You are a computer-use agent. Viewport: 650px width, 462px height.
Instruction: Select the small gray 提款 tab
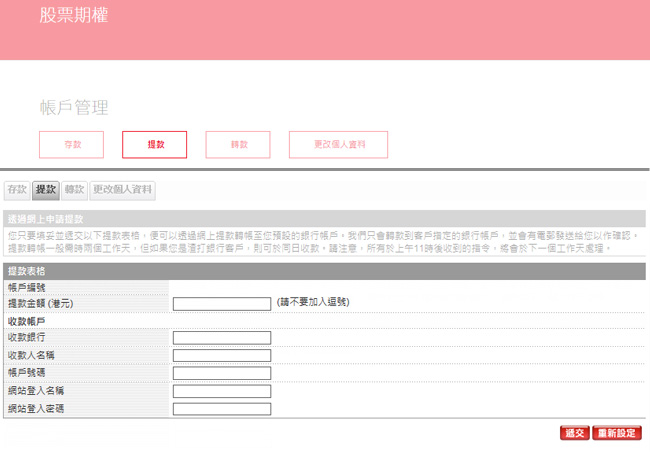[x=46, y=189]
